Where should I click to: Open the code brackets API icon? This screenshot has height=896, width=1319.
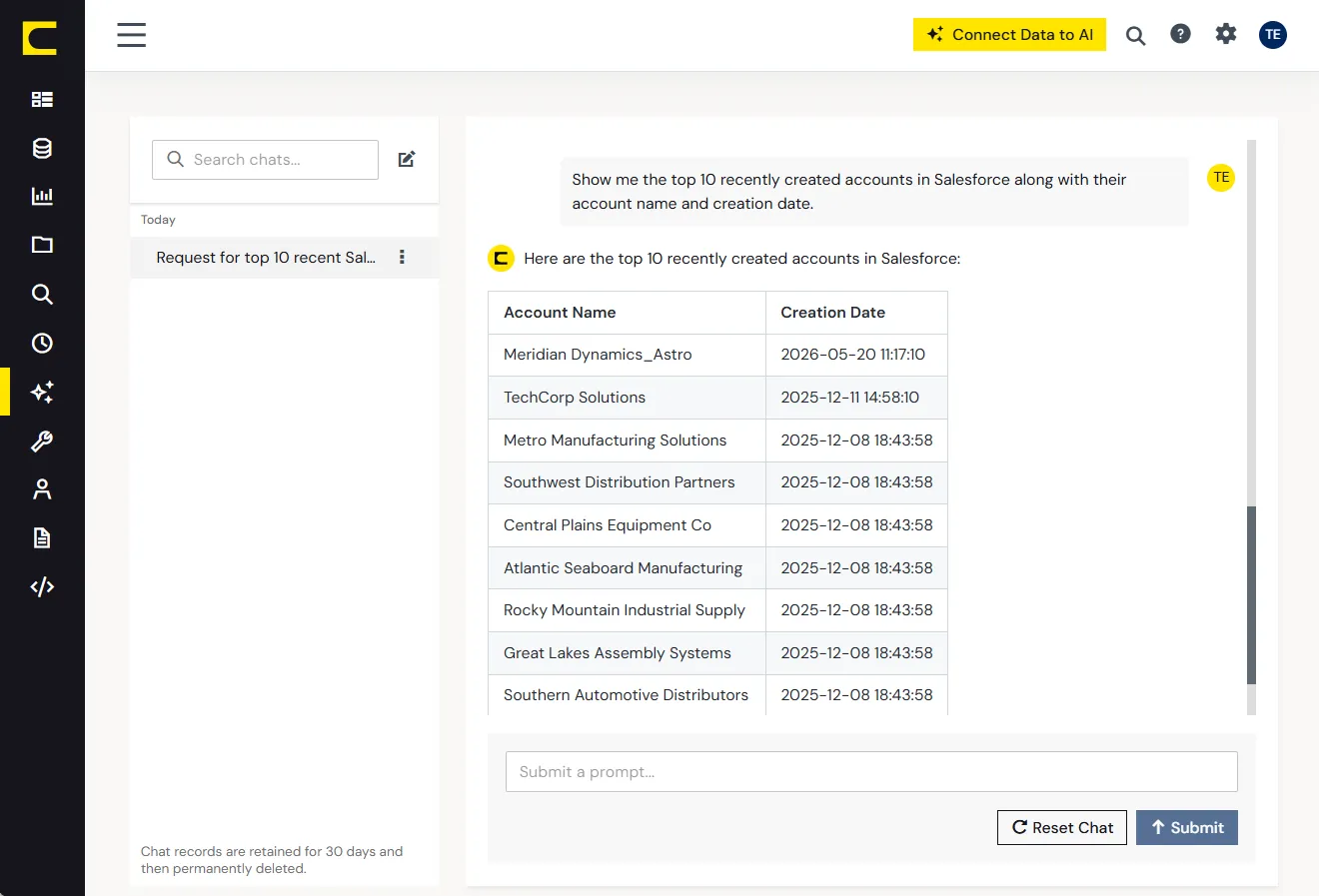pos(42,586)
